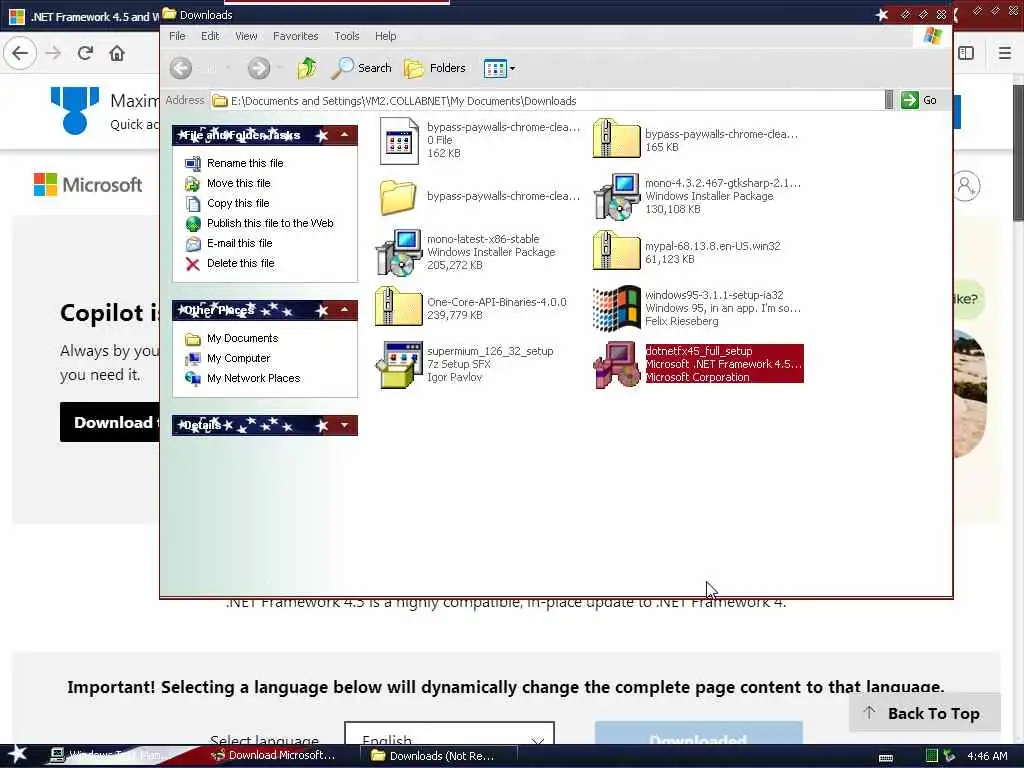
Task: Go forward in Downloads Explorer window
Action: click(259, 68)
